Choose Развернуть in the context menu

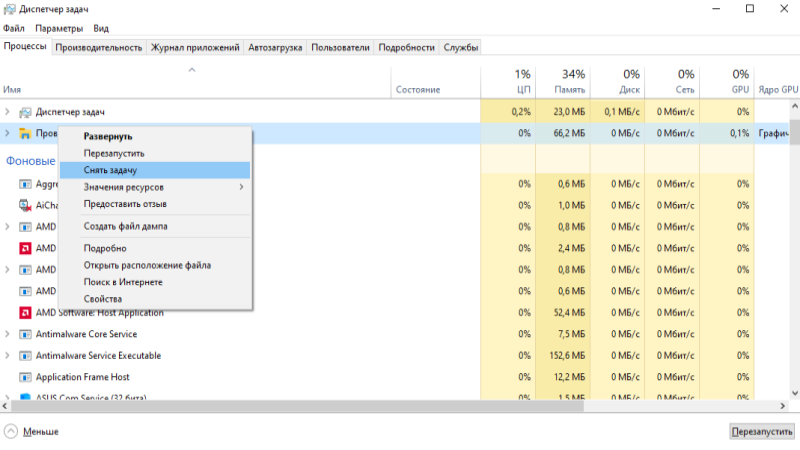[x=155, y=137]
